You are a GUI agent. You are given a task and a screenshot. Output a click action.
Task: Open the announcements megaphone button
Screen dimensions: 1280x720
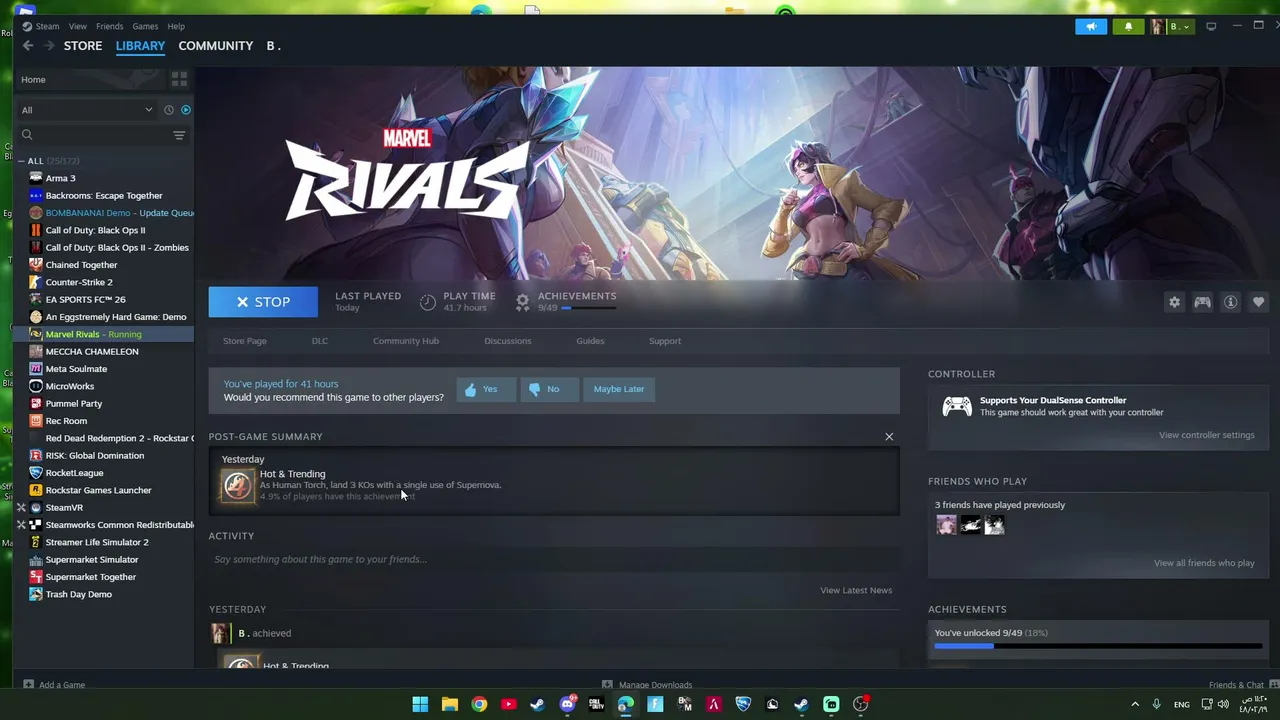tap(1091, 26)
